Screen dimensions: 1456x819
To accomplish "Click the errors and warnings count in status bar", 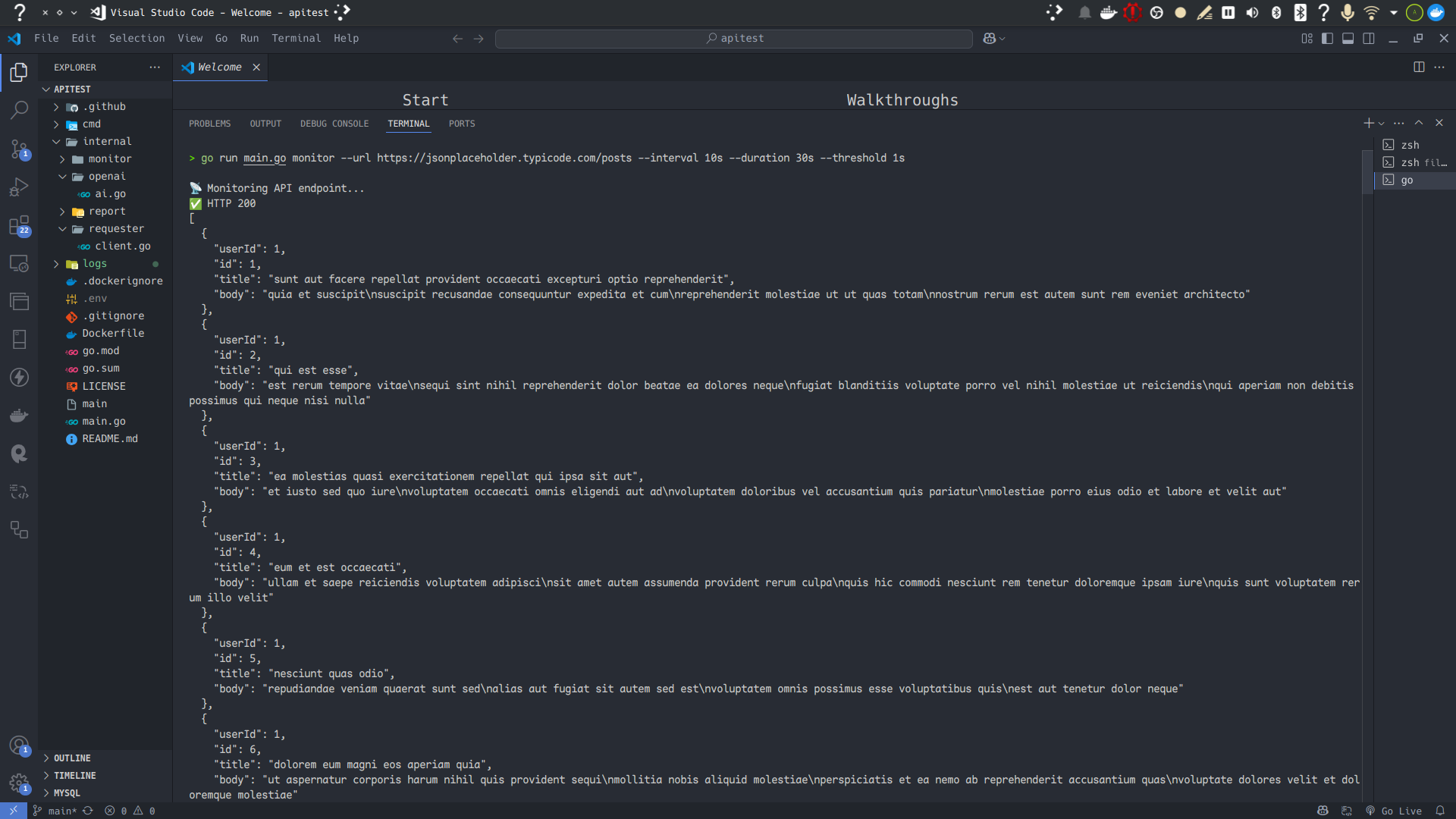I will pyautogui.click(x=130, y=811).
